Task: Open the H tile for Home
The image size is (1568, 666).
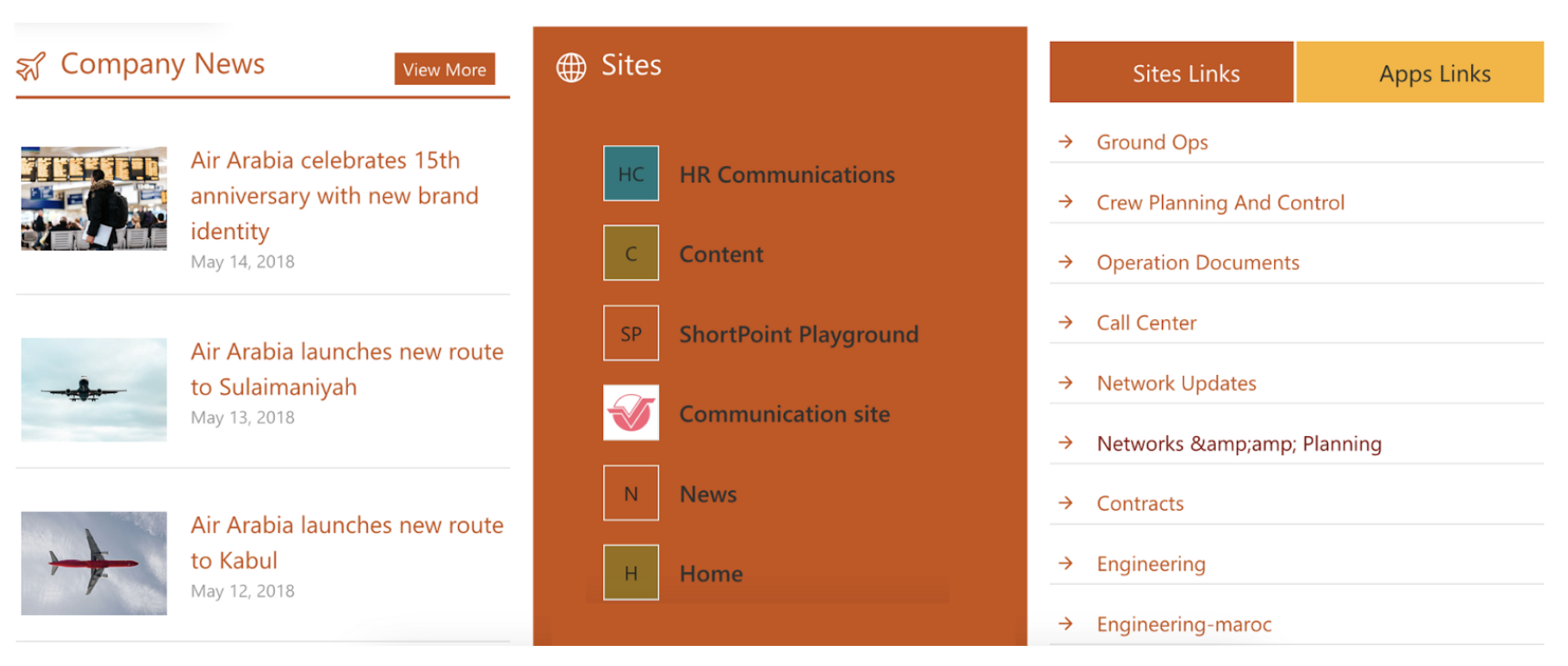Action: pyautogui.click(x=631, y=572)
